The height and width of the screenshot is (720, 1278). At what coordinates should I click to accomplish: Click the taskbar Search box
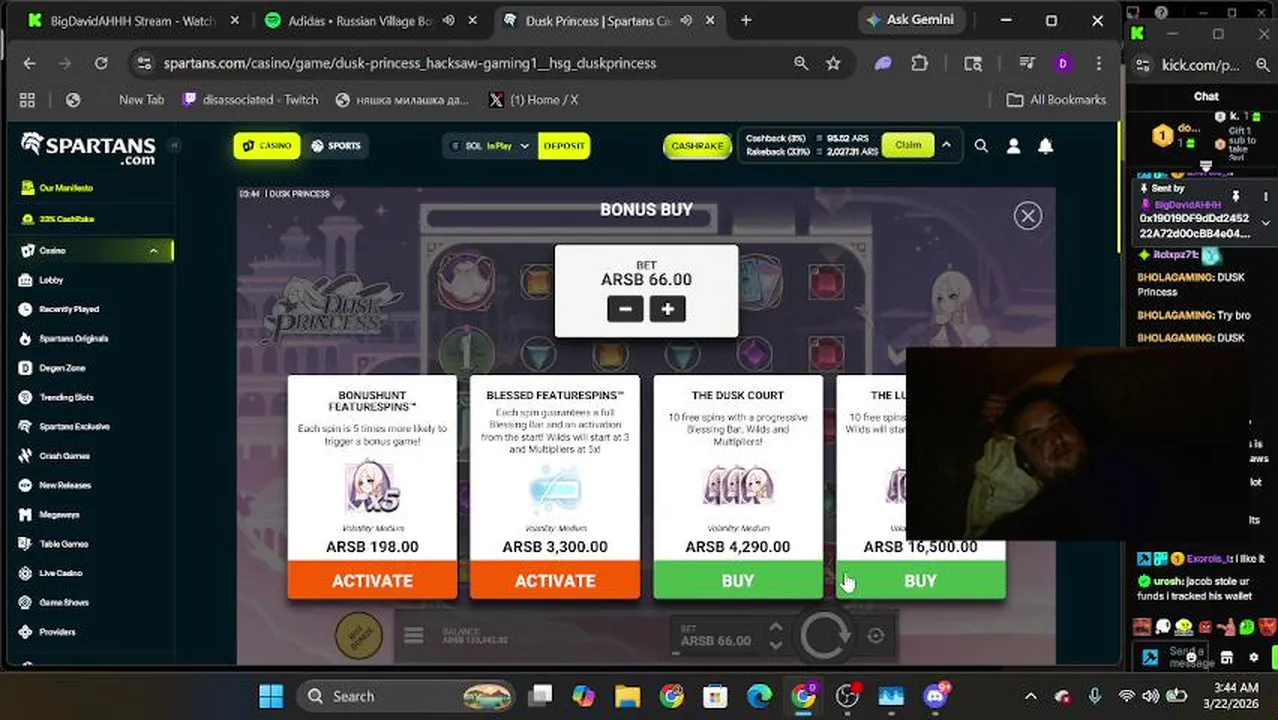[408, 696]
